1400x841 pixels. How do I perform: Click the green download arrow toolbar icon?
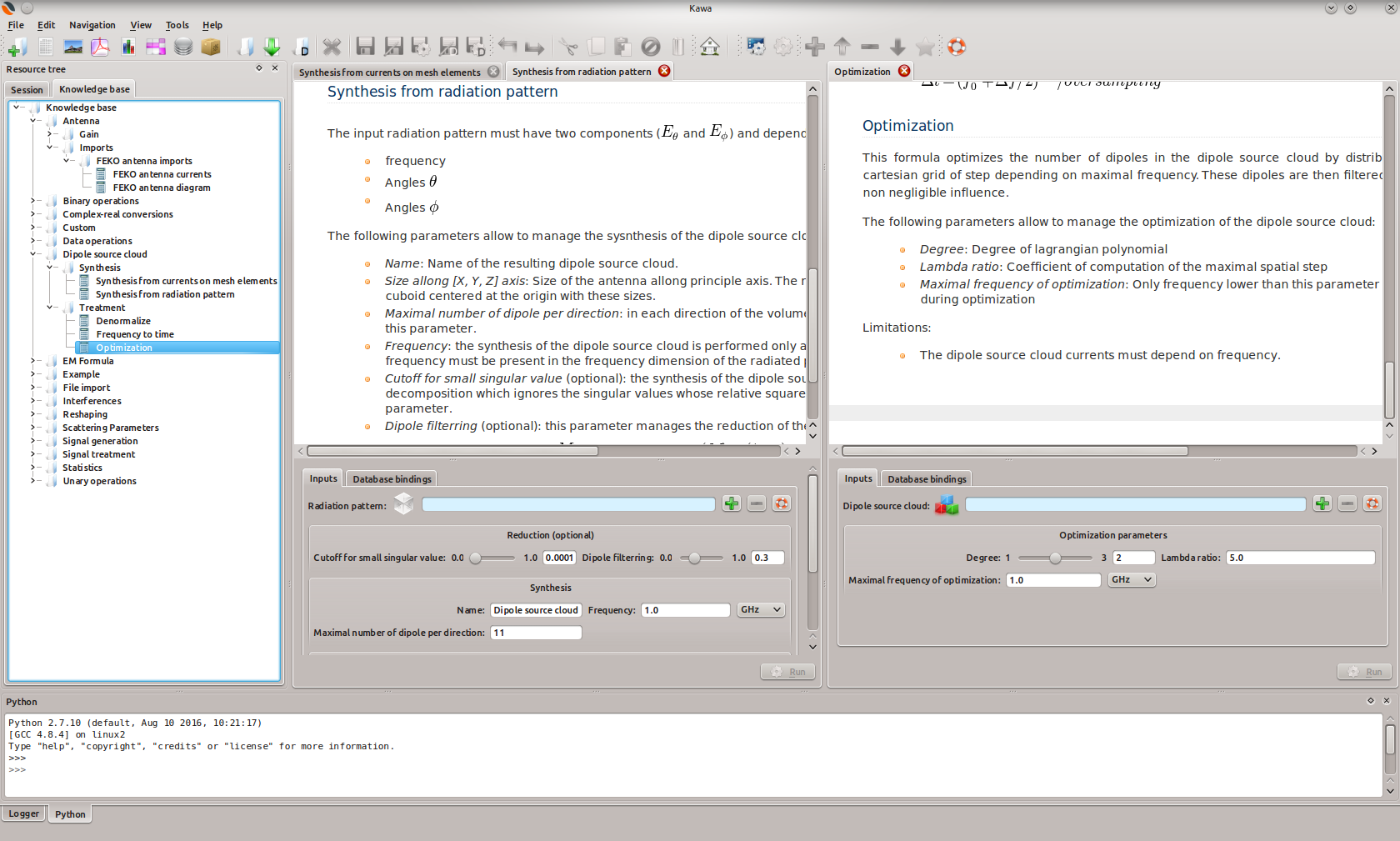[272, 47]
